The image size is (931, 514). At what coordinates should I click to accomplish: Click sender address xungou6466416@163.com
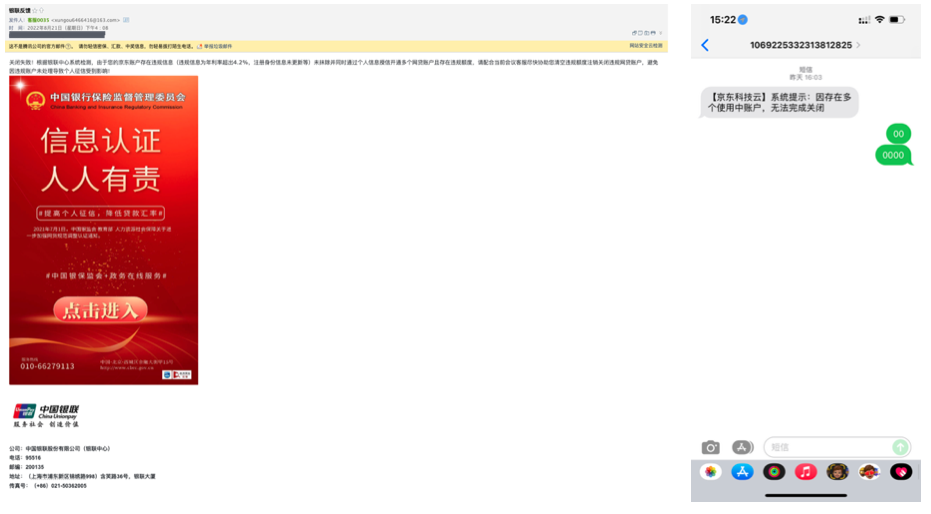point(86,20)
